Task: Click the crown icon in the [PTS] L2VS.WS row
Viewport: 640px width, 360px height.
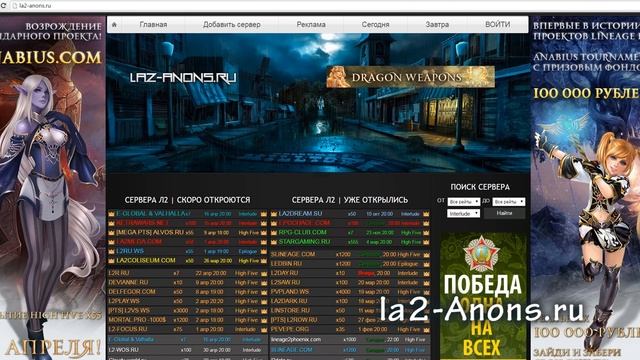Action: pos(264,311)
